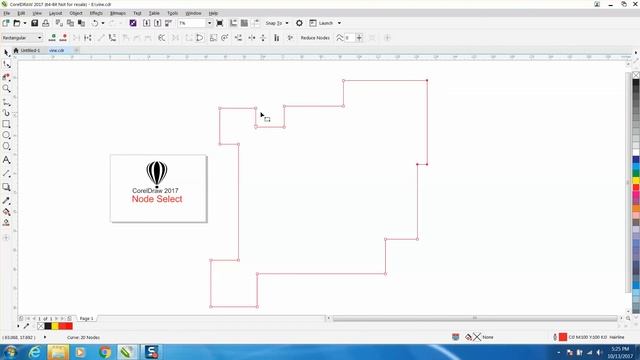Image resolution: width=640 pixels, height=360 pixels.
Task: Click the Windows Start button
Action: (x=11, y=352)
